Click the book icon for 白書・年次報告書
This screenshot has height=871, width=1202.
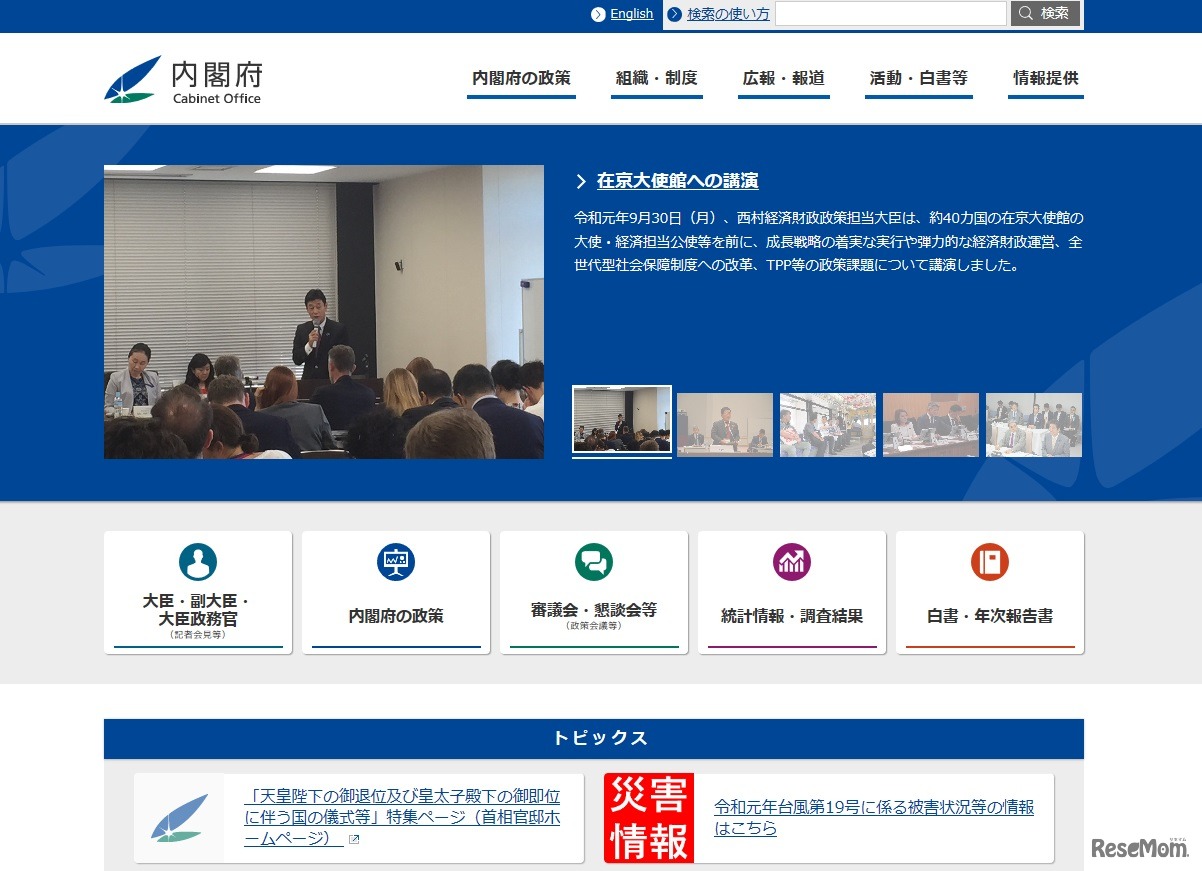pos(990,562)
